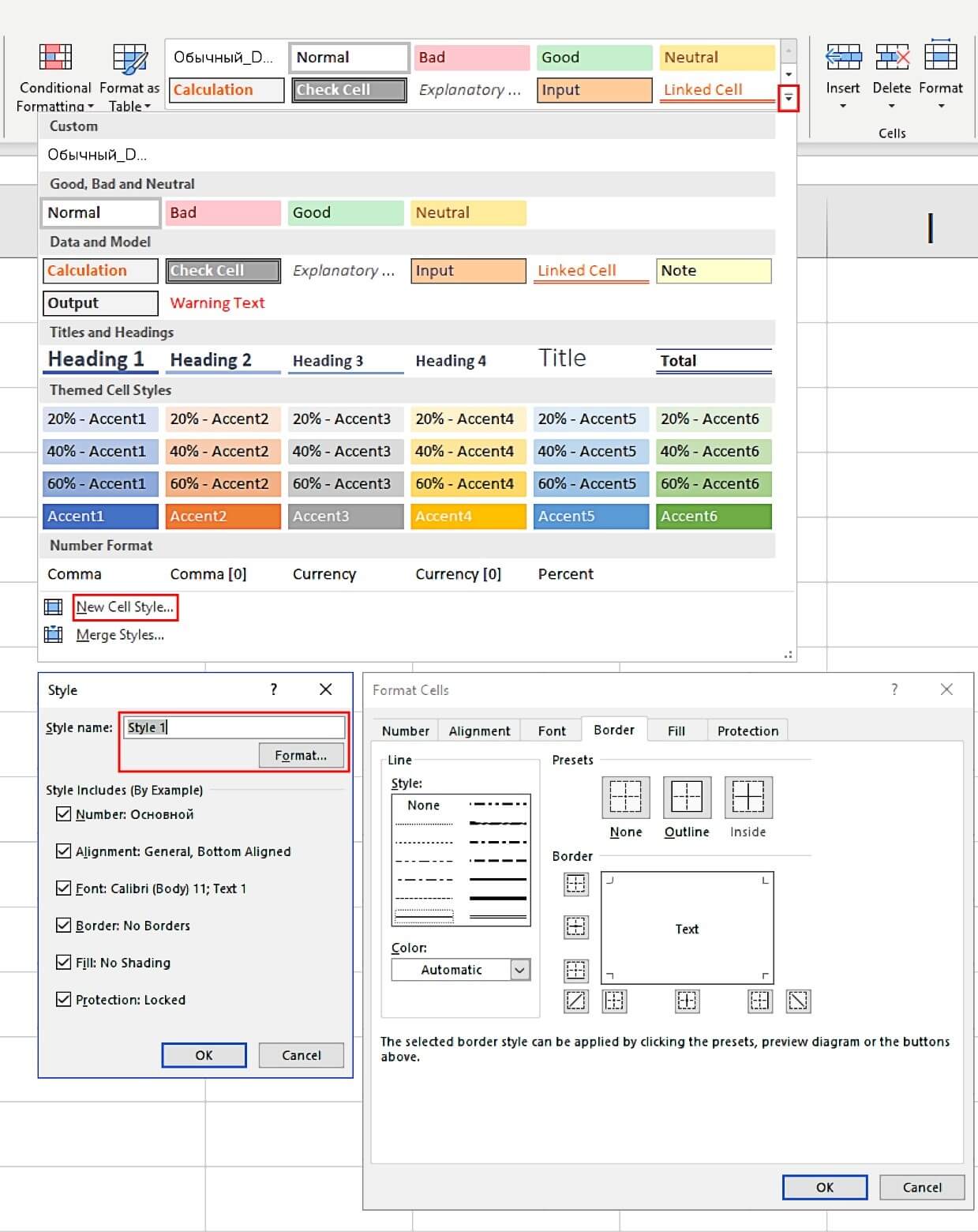The height and width of the screenshot is (1232, 978).
Task: Uncheck the Number: Основной checkbox
Action: (64, 813)
